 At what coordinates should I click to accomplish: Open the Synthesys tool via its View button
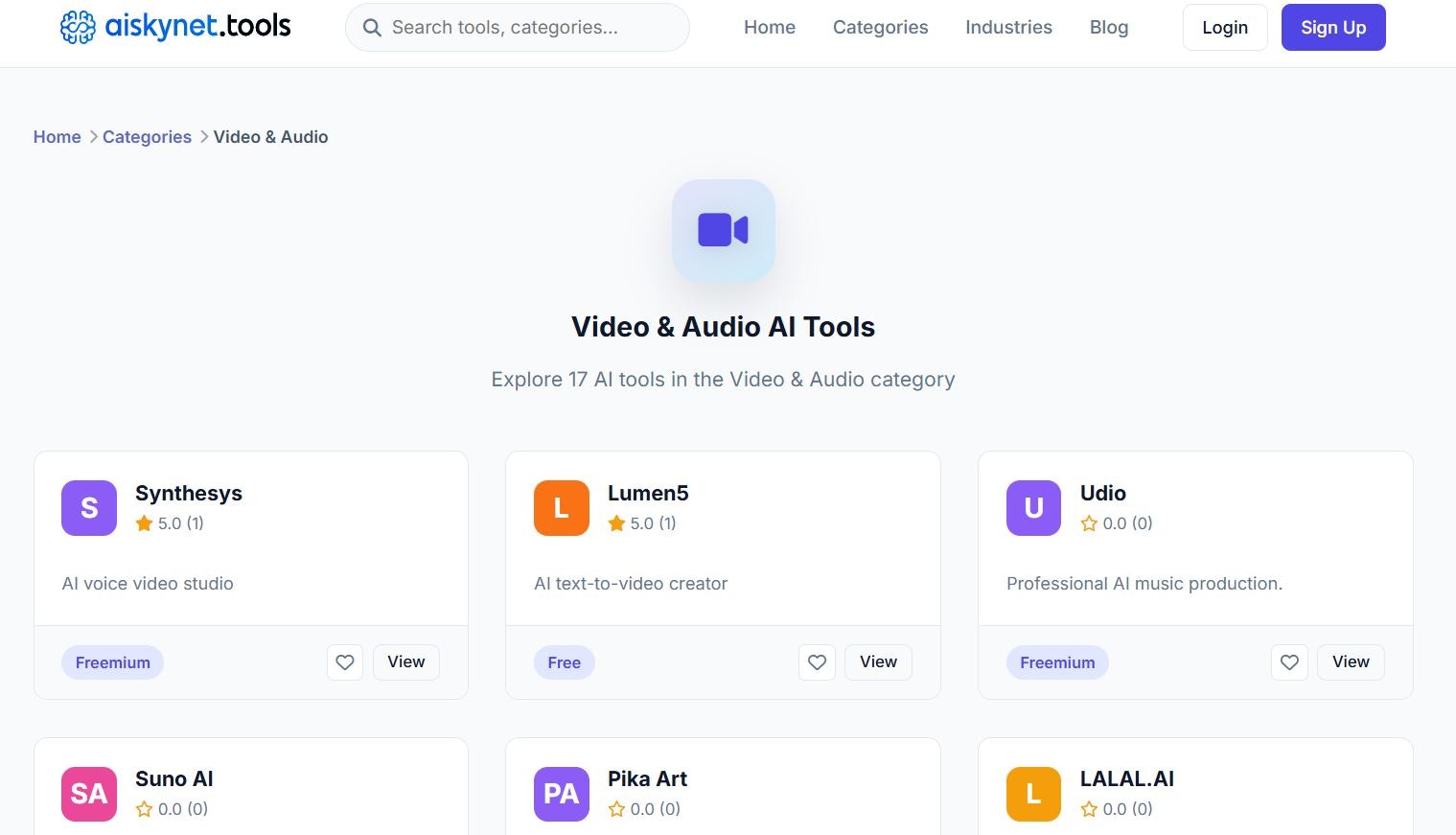pos(405,661)
